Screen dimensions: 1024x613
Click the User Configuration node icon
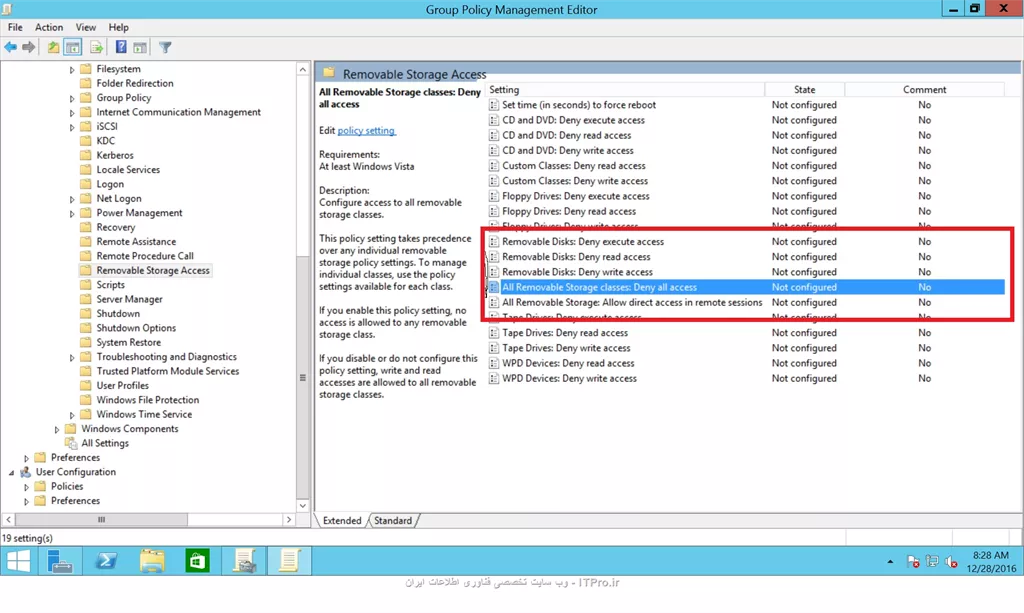(x=25, y=472)
